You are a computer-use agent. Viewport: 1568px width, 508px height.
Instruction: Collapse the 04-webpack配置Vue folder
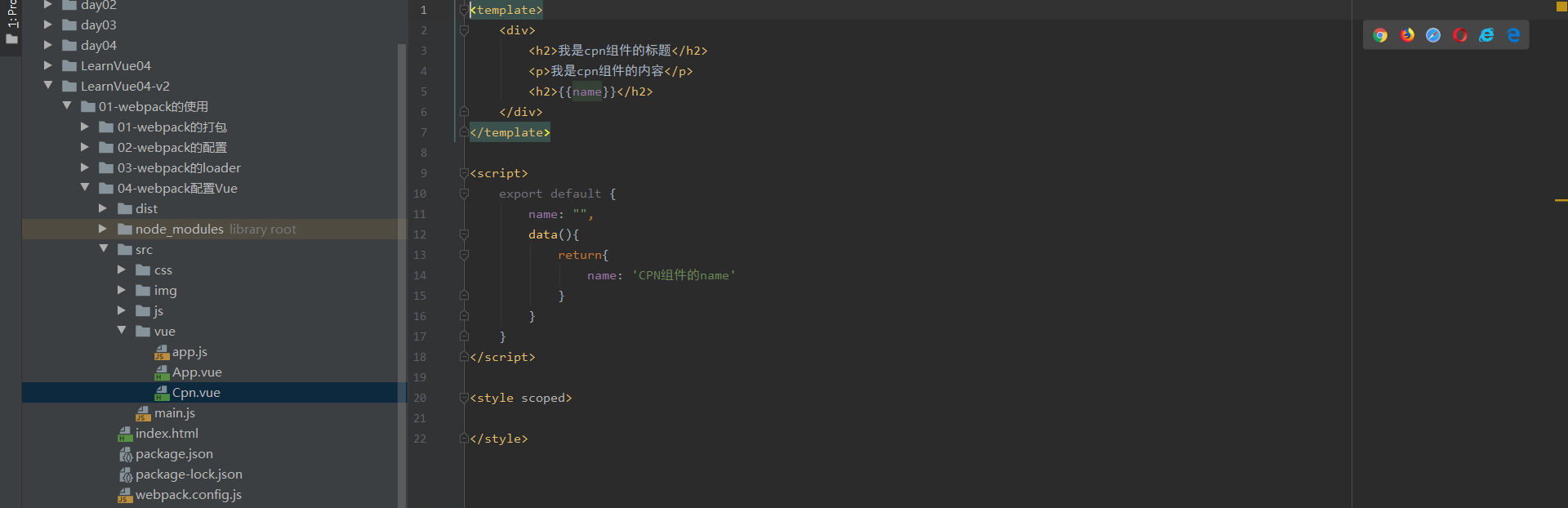85,187
